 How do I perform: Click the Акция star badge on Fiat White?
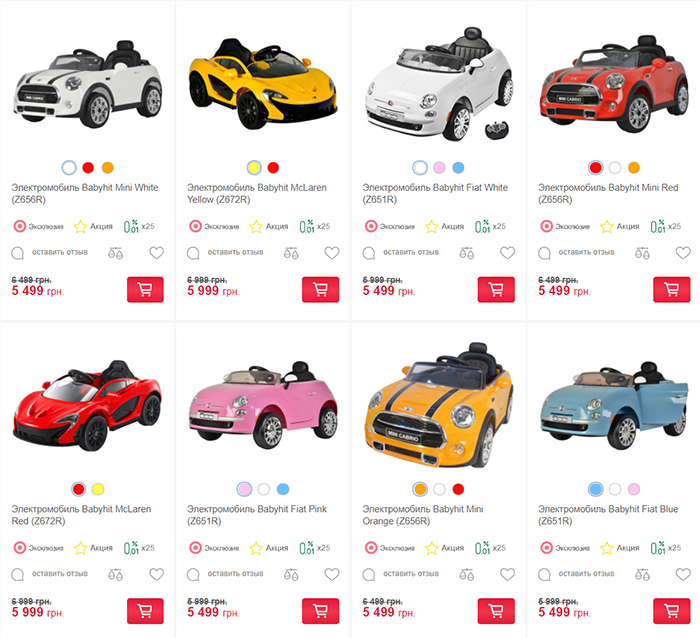[445, 226]
